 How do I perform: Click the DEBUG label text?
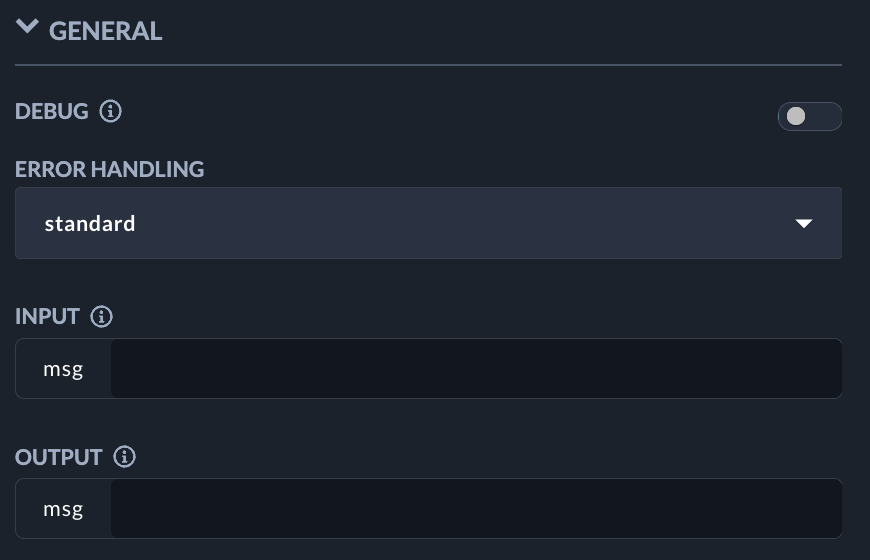coord(52,111)
